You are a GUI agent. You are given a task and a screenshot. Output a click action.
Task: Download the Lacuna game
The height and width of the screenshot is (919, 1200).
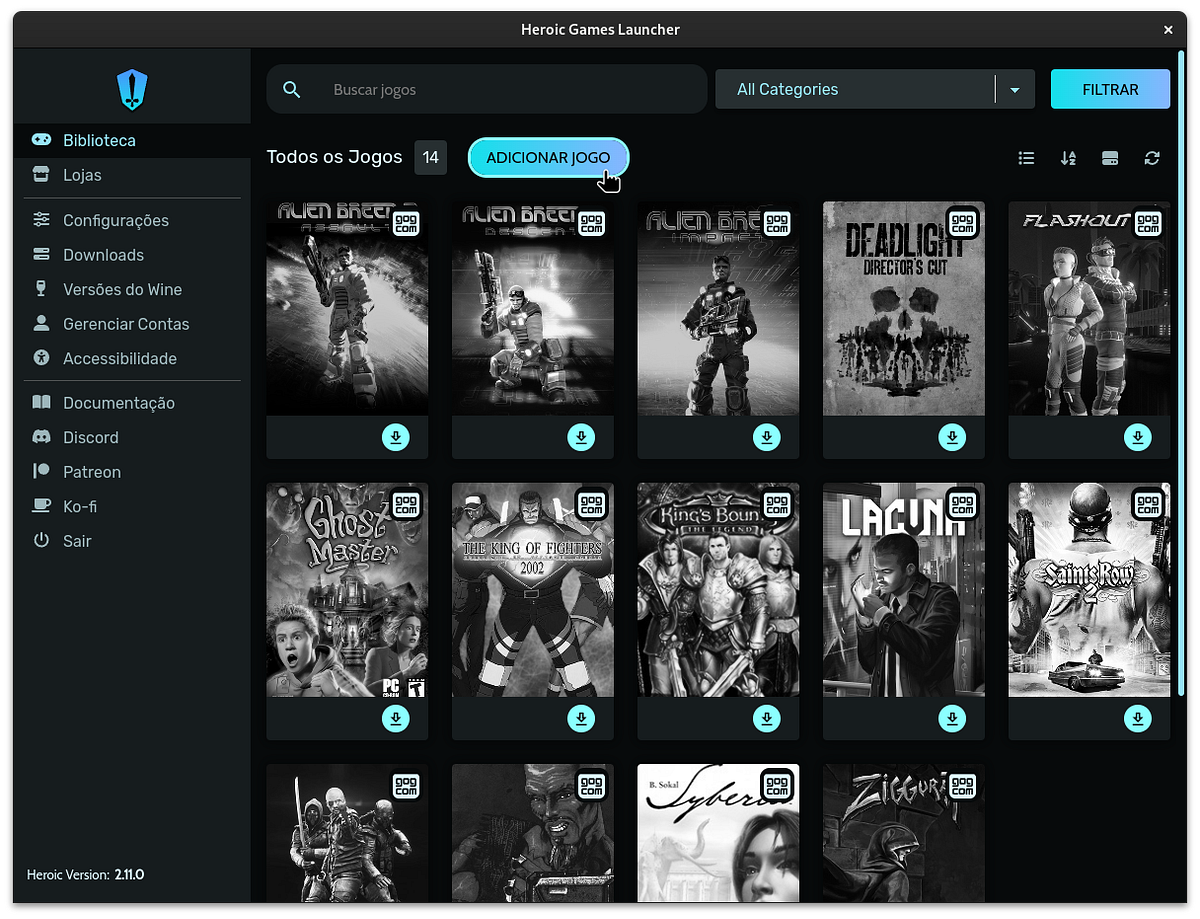click(x=952, y=718)
